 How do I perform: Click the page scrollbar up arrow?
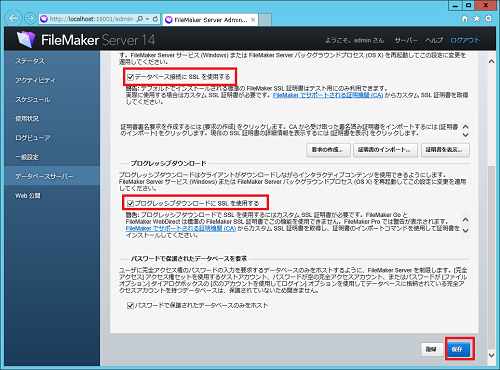(x=491, y=61)
